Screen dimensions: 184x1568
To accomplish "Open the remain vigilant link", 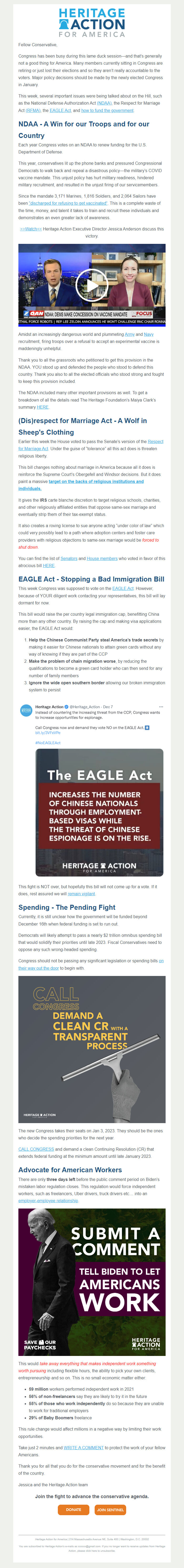I will [x=82, y=893].
